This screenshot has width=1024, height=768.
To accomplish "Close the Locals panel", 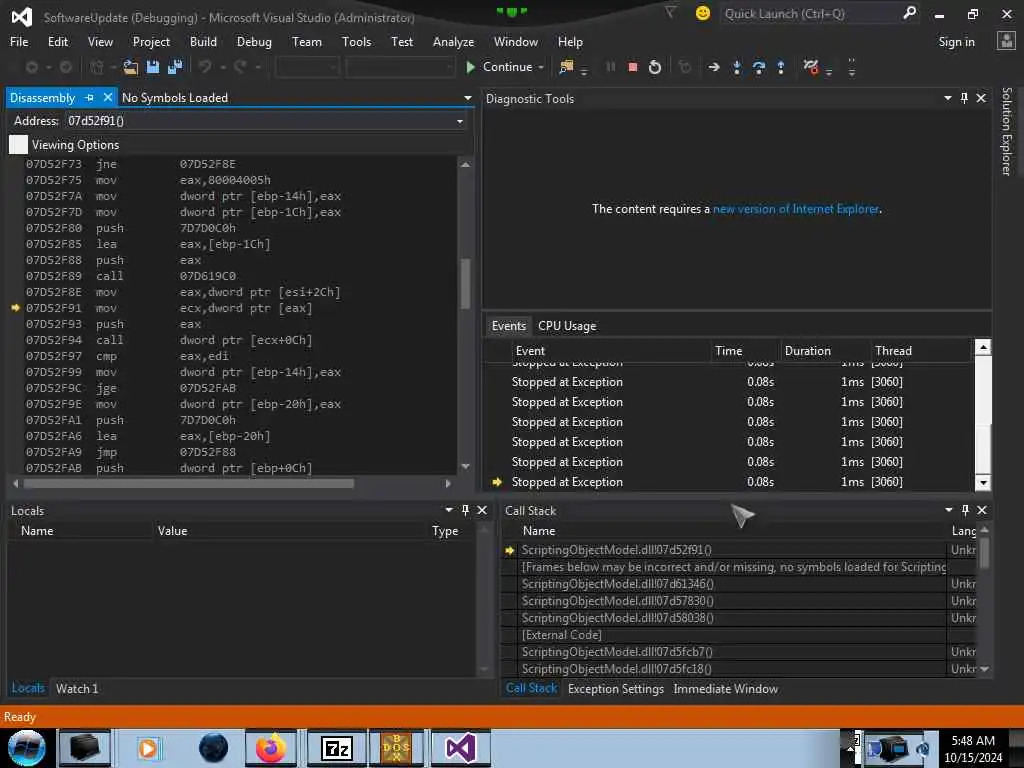I will click(x=482, y=510).
